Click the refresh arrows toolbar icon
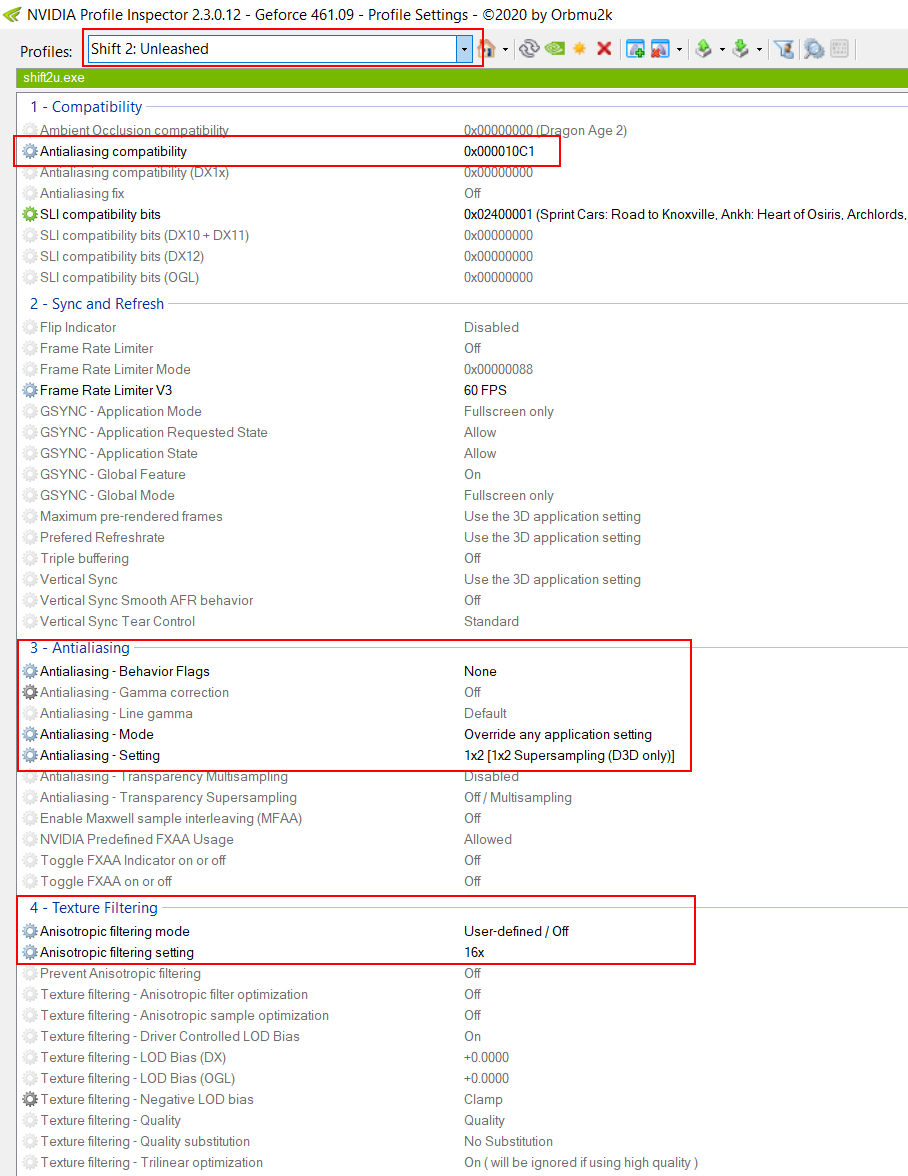The height and width of the screenshot is (1176, 908). (x=528, y=49)
